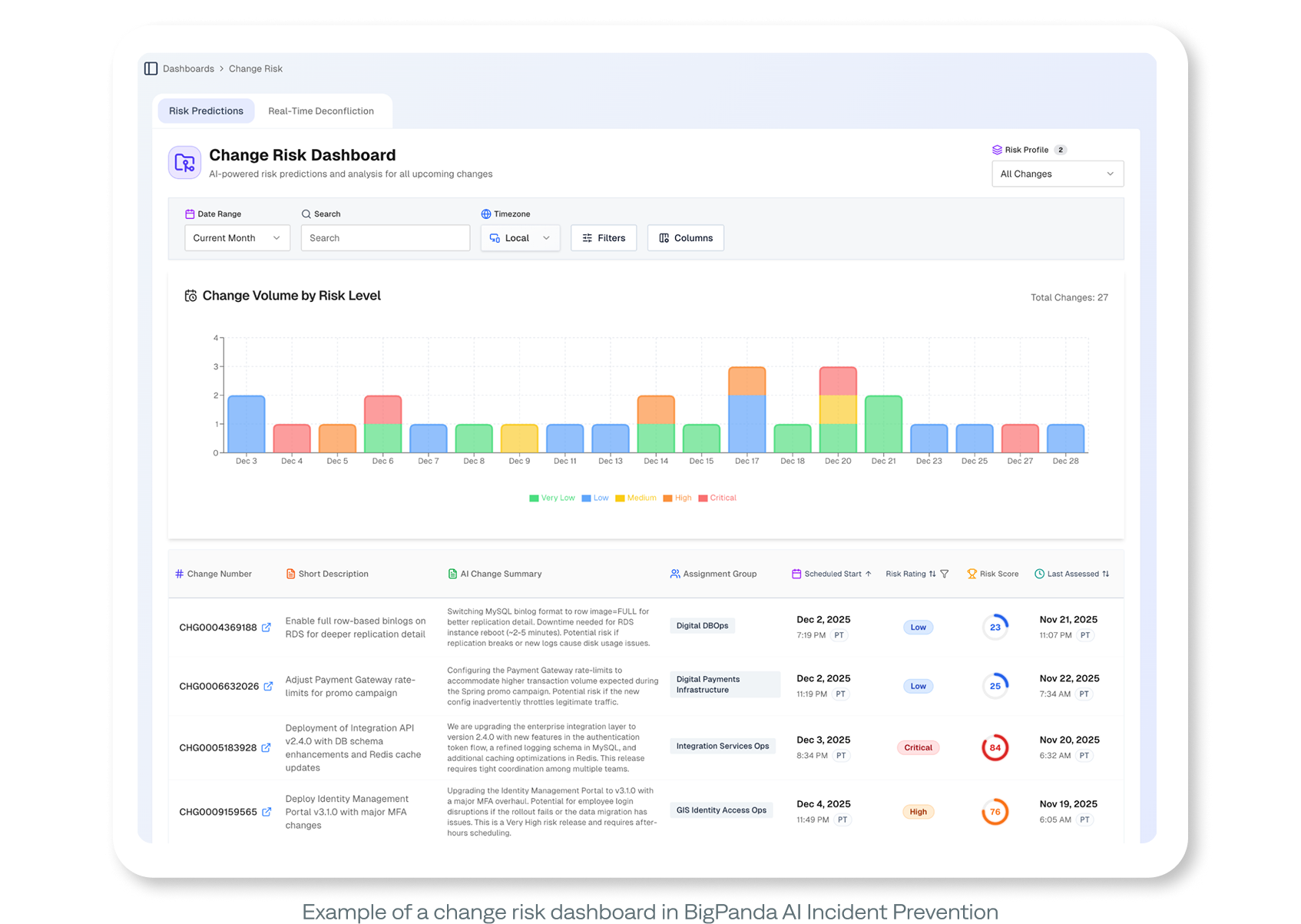Open external link for CHG0004369188
Viewport: 1301px width, 924px height.
point(266,628)
